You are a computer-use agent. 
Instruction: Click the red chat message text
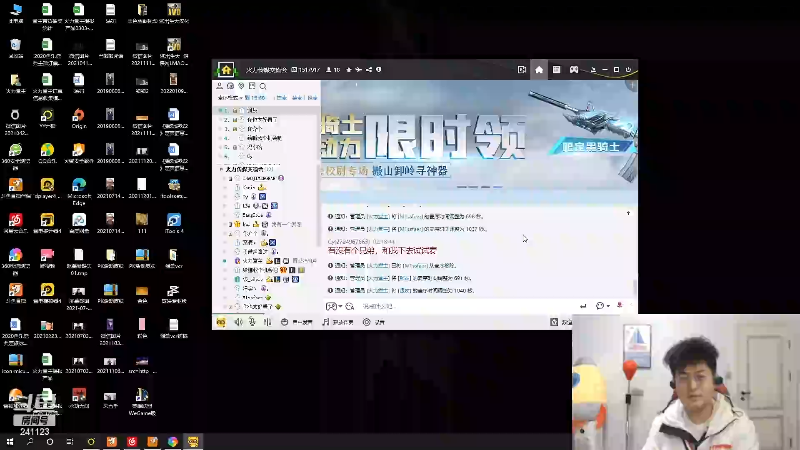pos(382,251)
